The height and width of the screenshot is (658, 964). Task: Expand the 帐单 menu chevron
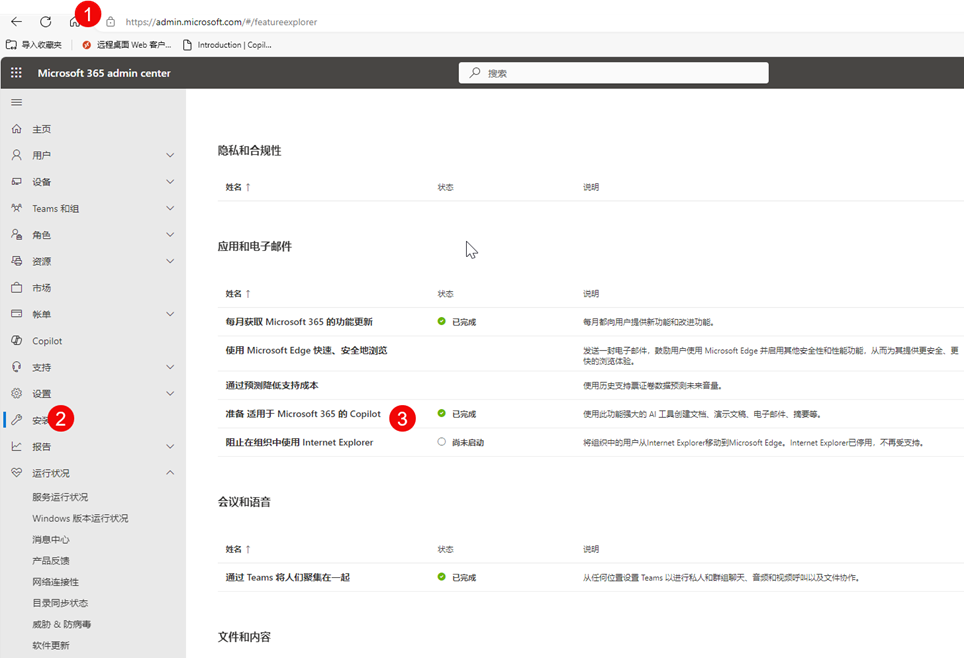pos(170,314)
